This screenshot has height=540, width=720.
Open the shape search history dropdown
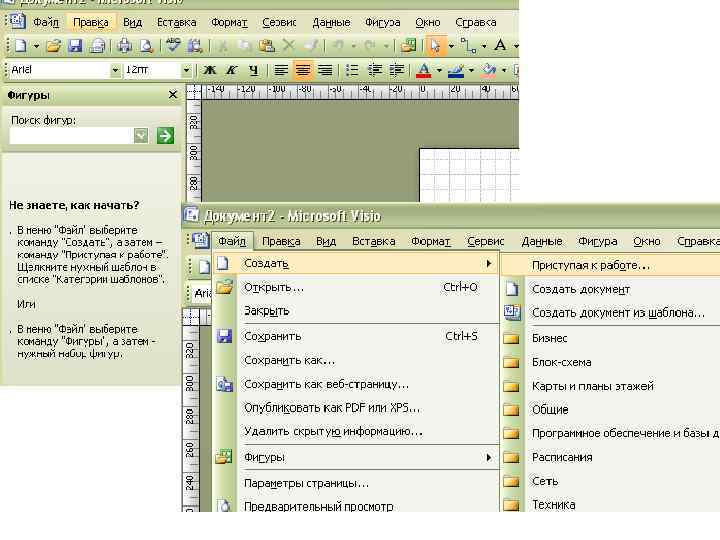141,135
